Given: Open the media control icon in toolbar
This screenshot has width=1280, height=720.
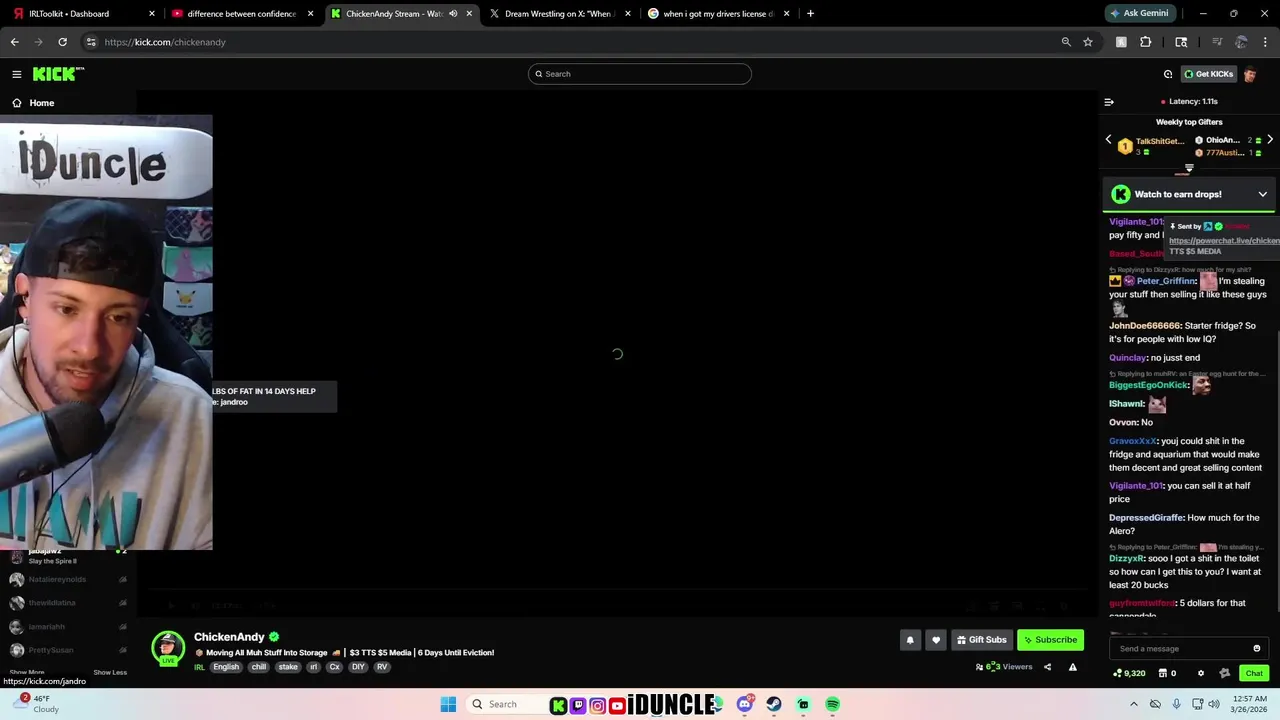Looking at the screenshot, I should coord(1216,42).
